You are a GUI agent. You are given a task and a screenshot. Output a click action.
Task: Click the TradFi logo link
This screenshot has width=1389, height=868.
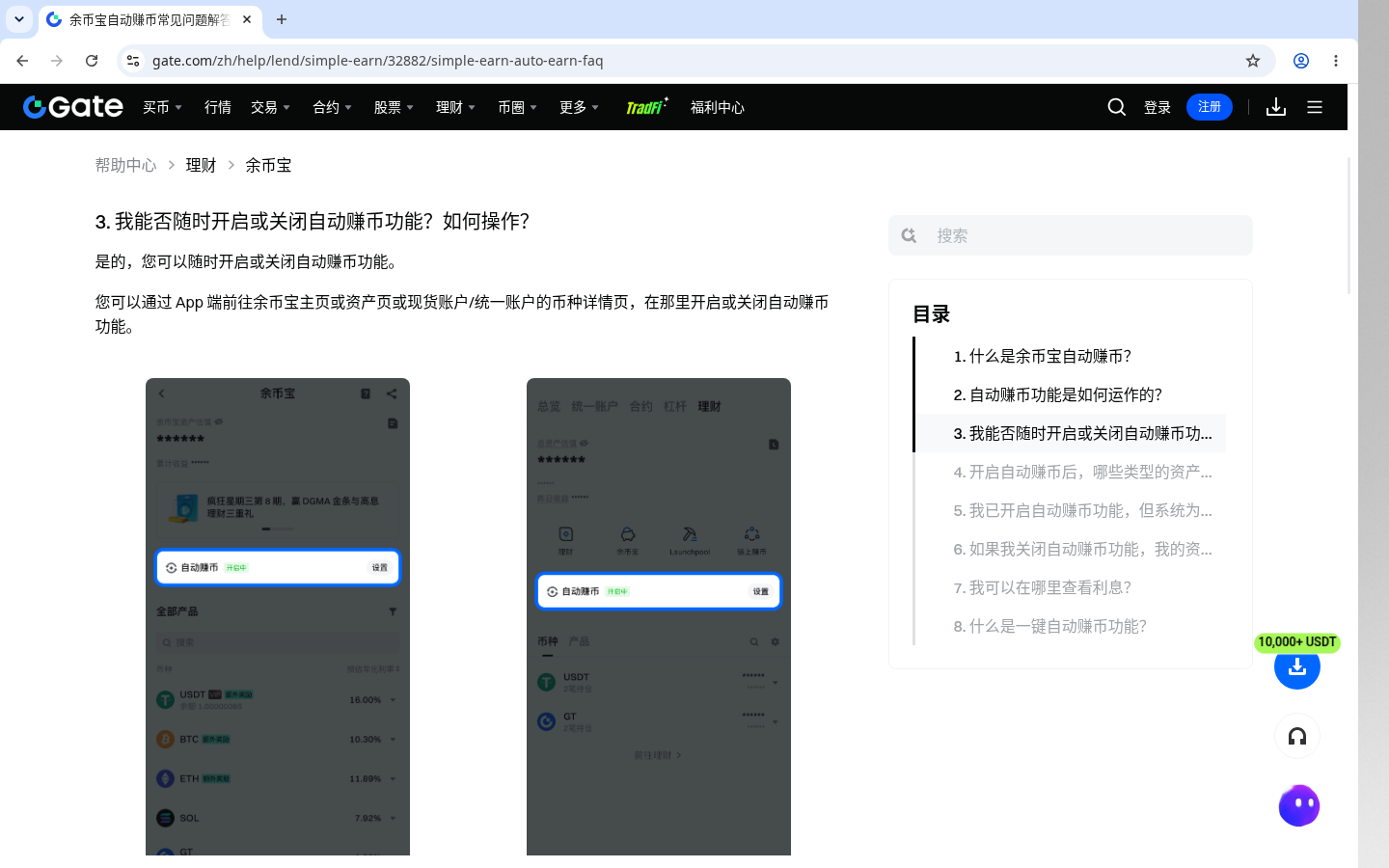pos(646,107)
